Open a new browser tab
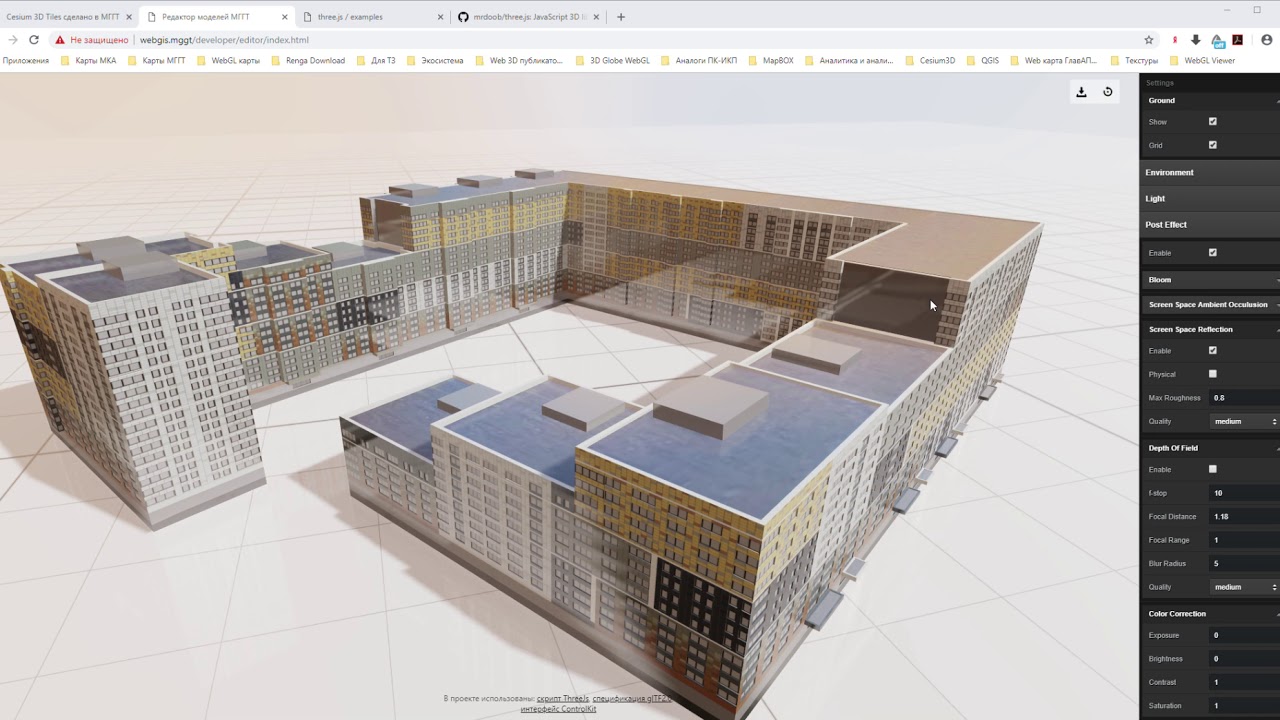1280x720 pixels. pyautogui.click(x=621, y=17)
